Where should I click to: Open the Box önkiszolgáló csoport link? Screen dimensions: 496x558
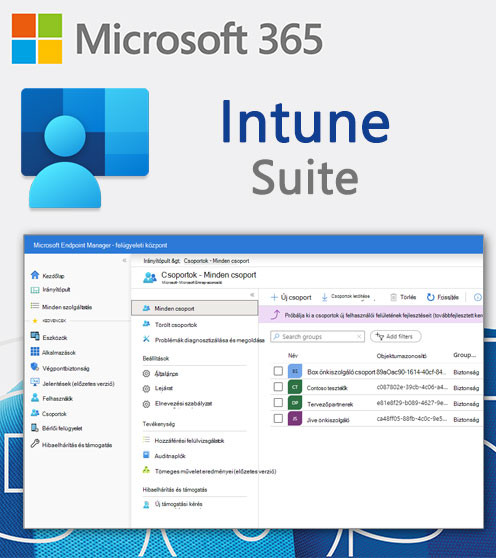341,372
